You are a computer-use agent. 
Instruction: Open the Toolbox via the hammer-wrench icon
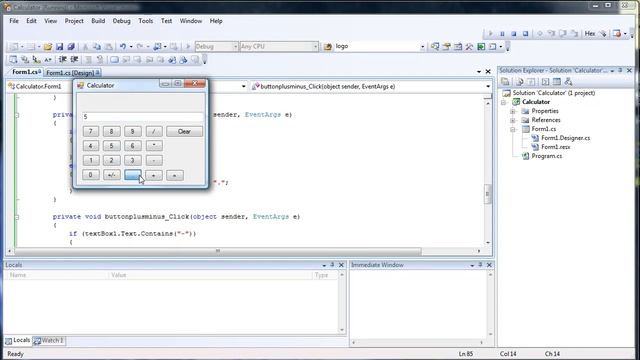click(469, 47)
